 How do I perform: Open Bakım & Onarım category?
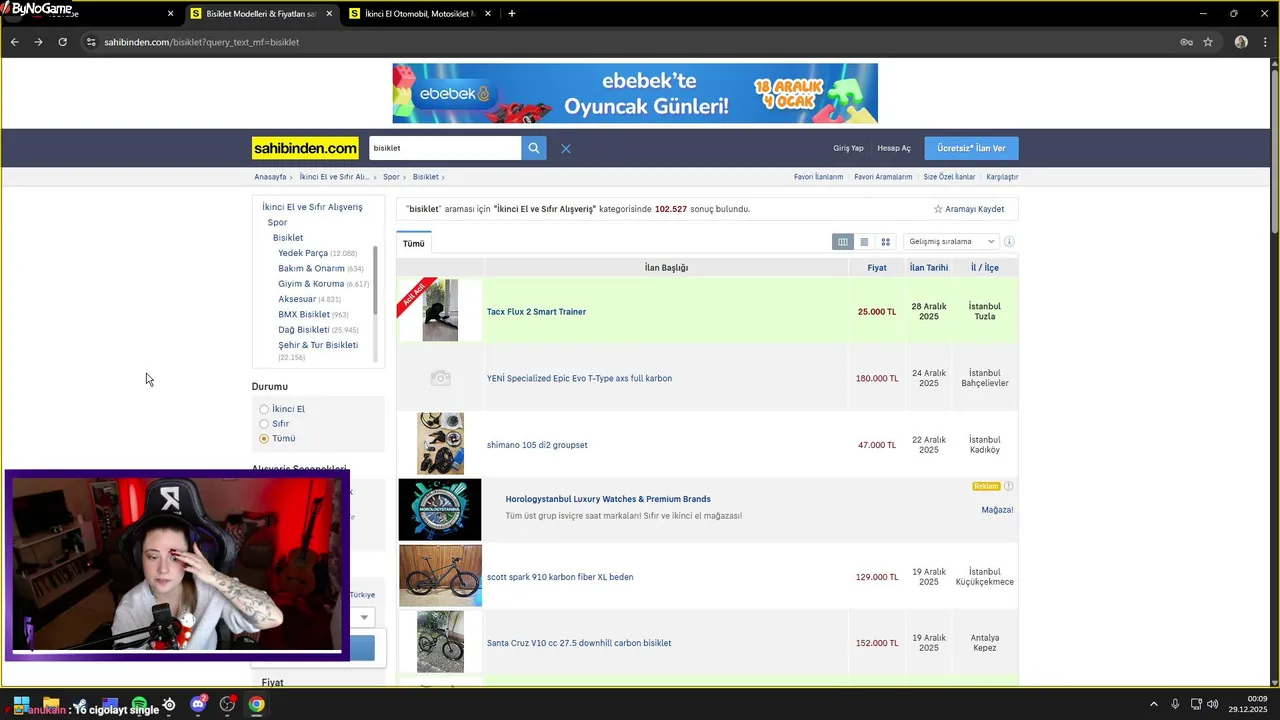[311, 268]
